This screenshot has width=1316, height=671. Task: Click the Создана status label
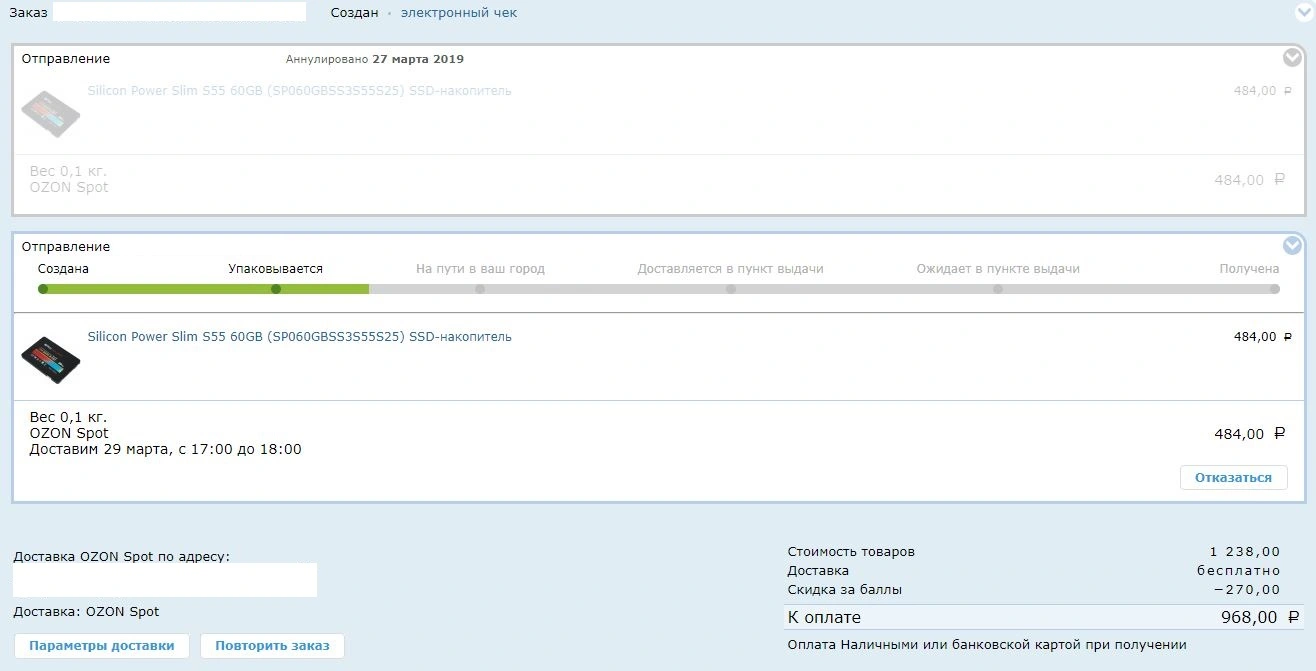[x=63, y=269]
